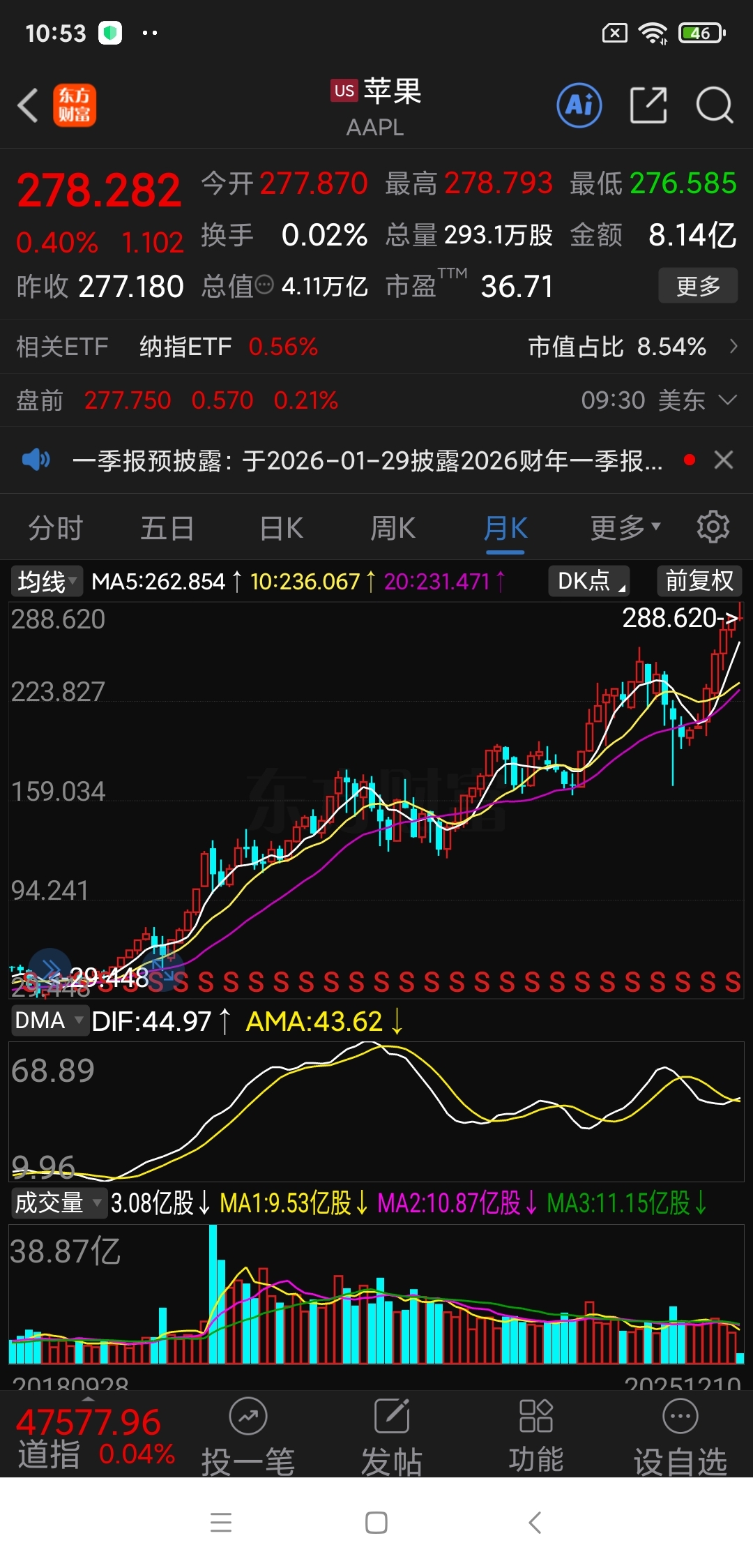Tap the AMA:43.62 reading
753x1568 pixels.
pyautogui.click(x=314, y=1021)
